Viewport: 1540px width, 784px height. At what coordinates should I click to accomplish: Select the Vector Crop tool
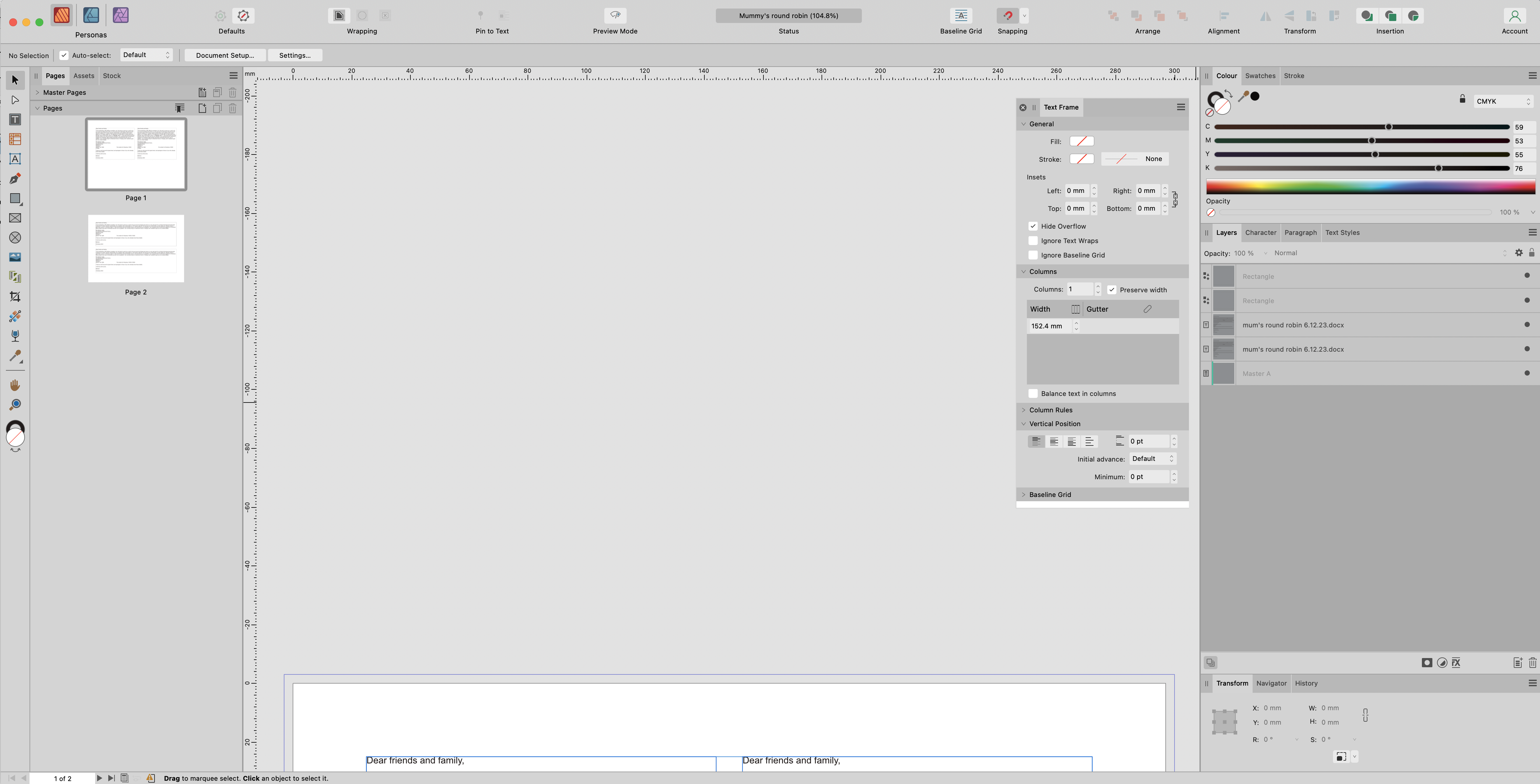coord(15,297)
